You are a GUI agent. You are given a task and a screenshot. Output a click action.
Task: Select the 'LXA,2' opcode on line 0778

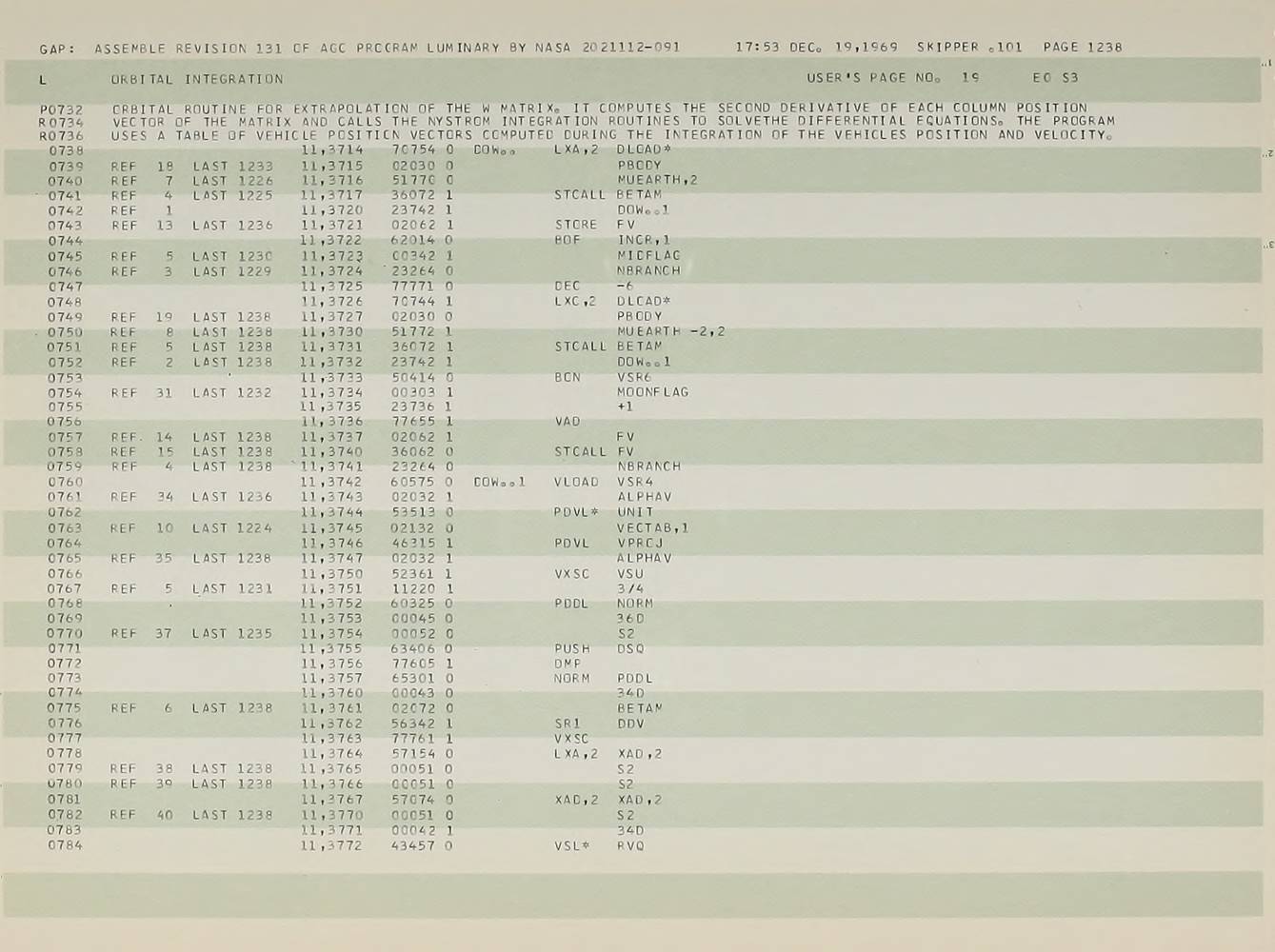click(x=576, y=754)
